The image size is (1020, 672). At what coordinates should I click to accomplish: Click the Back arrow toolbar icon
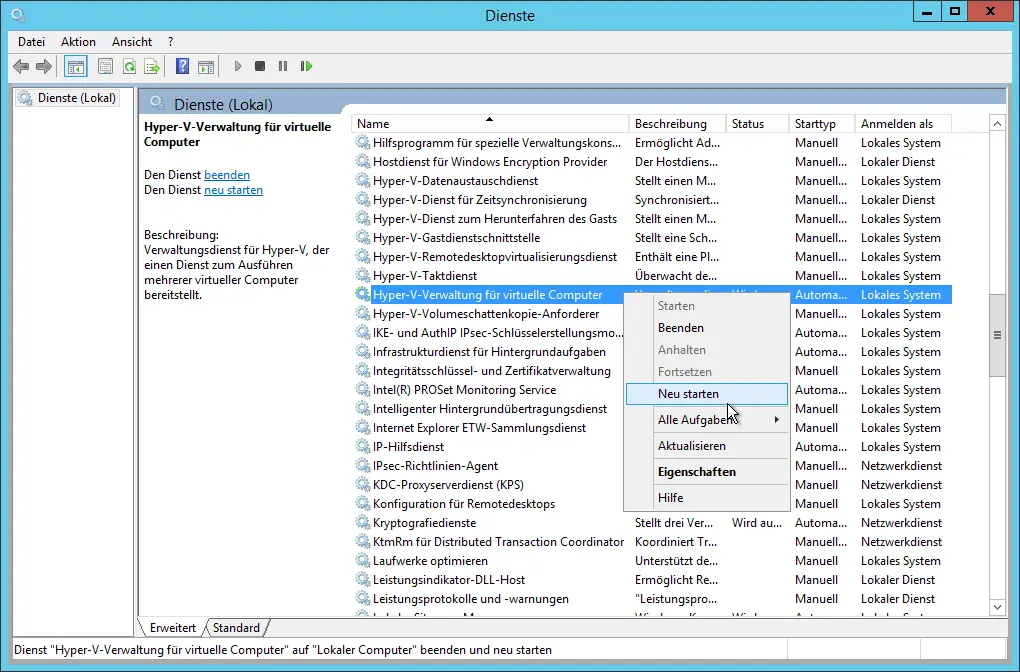click(21, 66)
